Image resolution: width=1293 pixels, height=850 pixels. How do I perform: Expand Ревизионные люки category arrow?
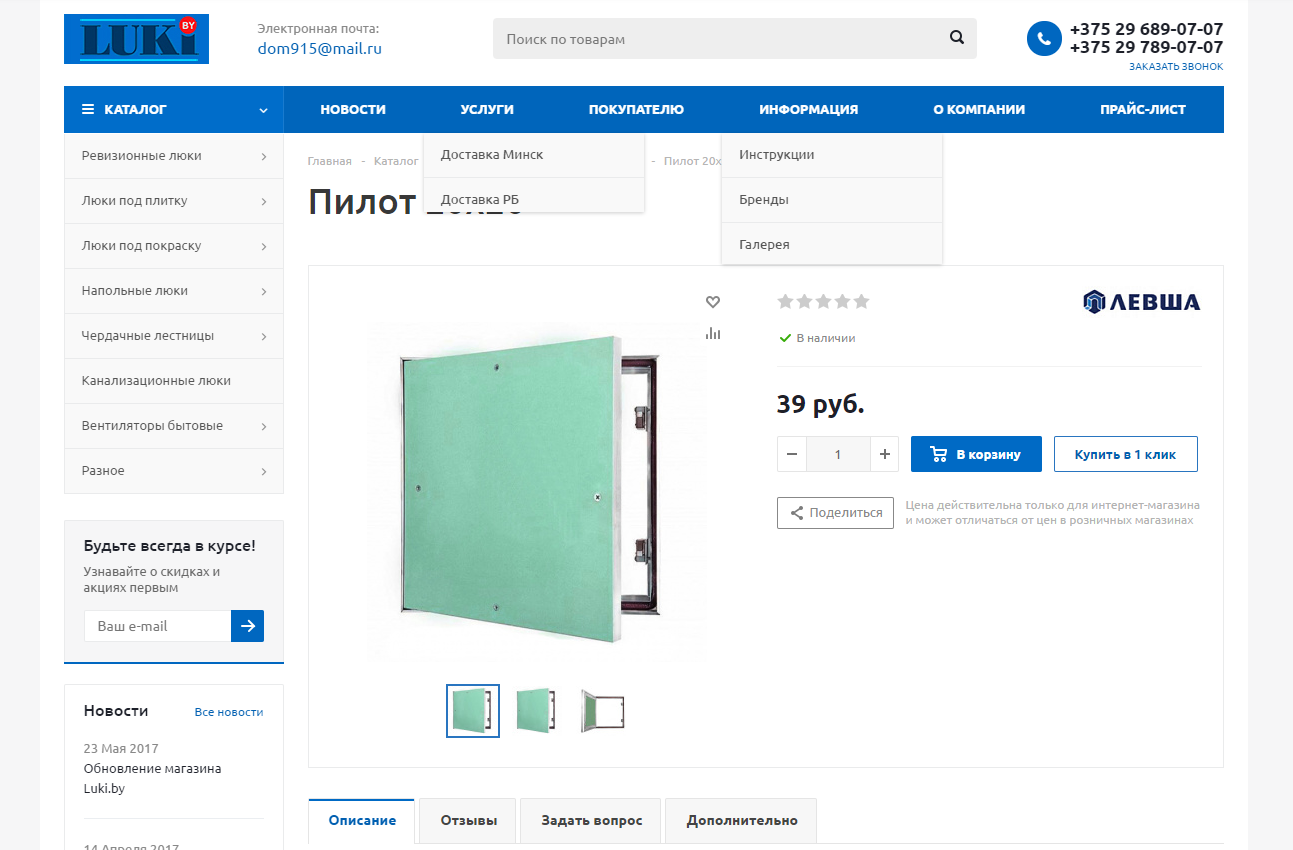[264, 156]
